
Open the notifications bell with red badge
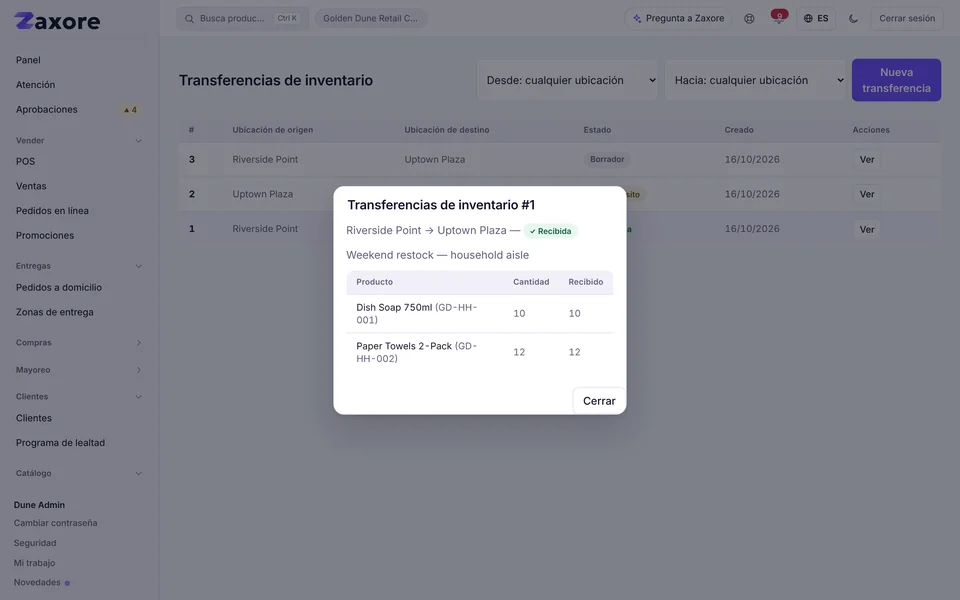[778, 18]
